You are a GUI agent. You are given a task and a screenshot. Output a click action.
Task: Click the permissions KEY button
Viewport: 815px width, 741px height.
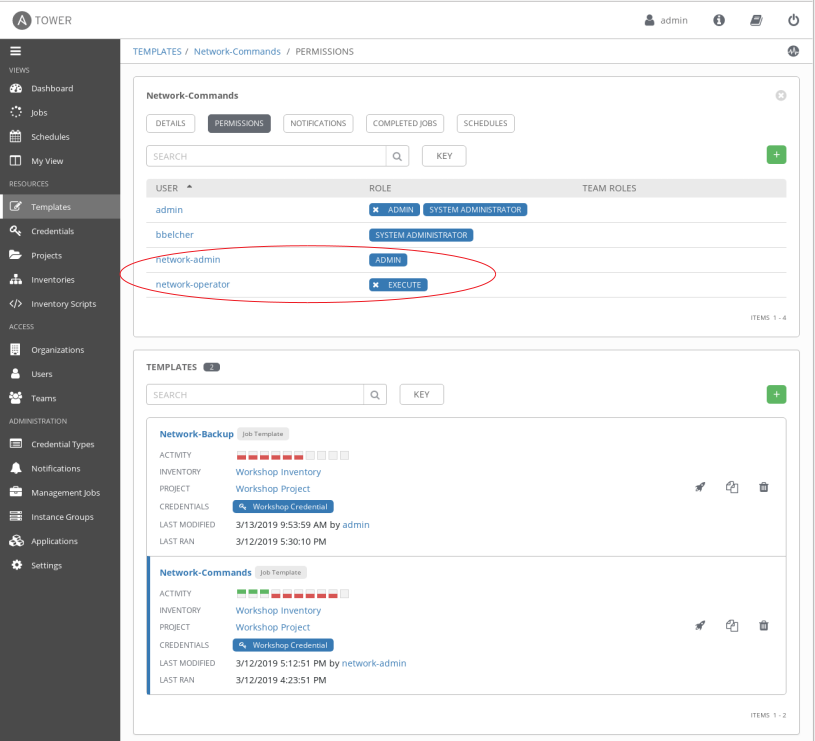444,156
